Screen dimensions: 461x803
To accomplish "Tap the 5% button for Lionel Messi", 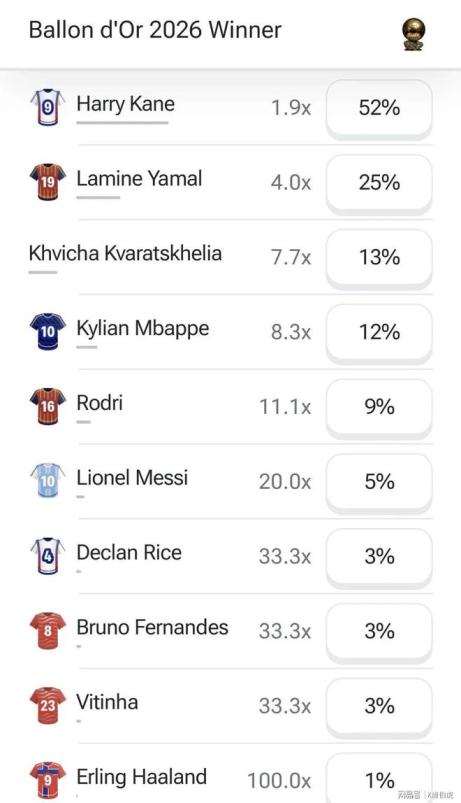I will point(379,482).
